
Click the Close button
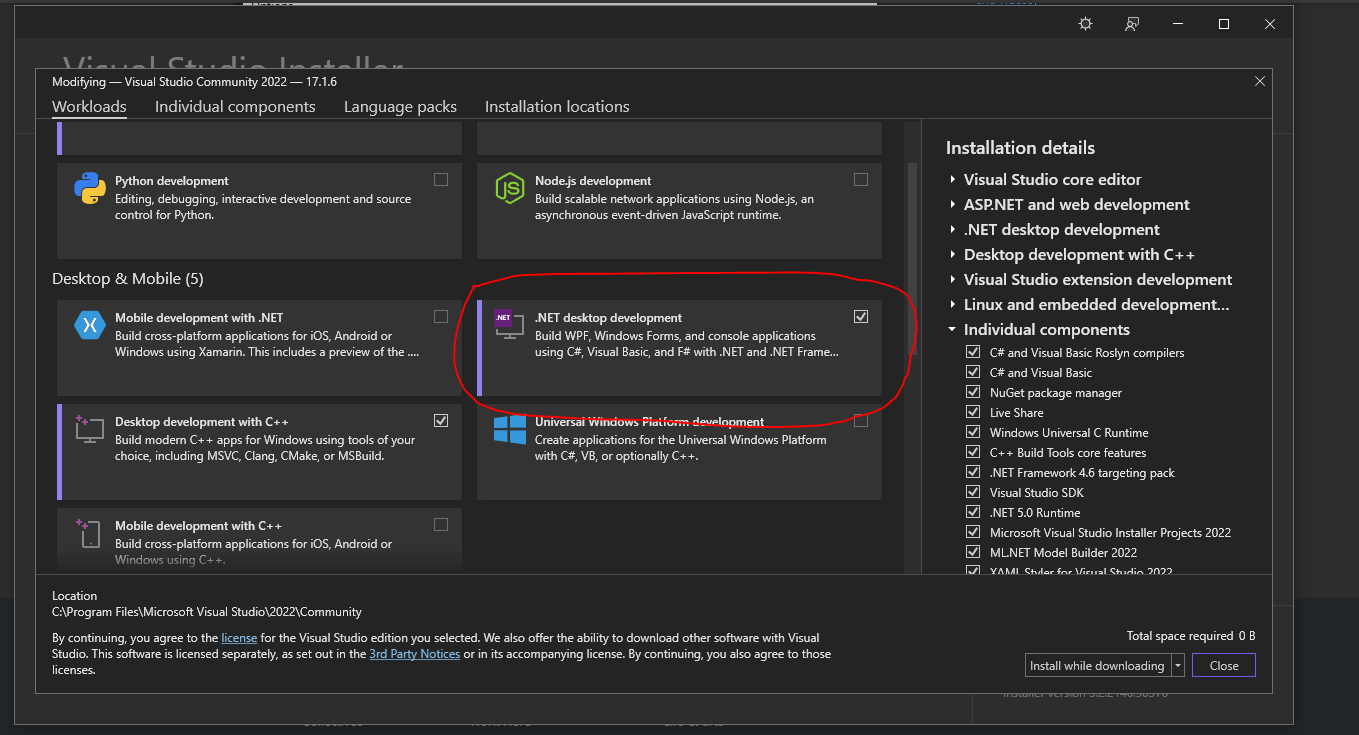1224,665
